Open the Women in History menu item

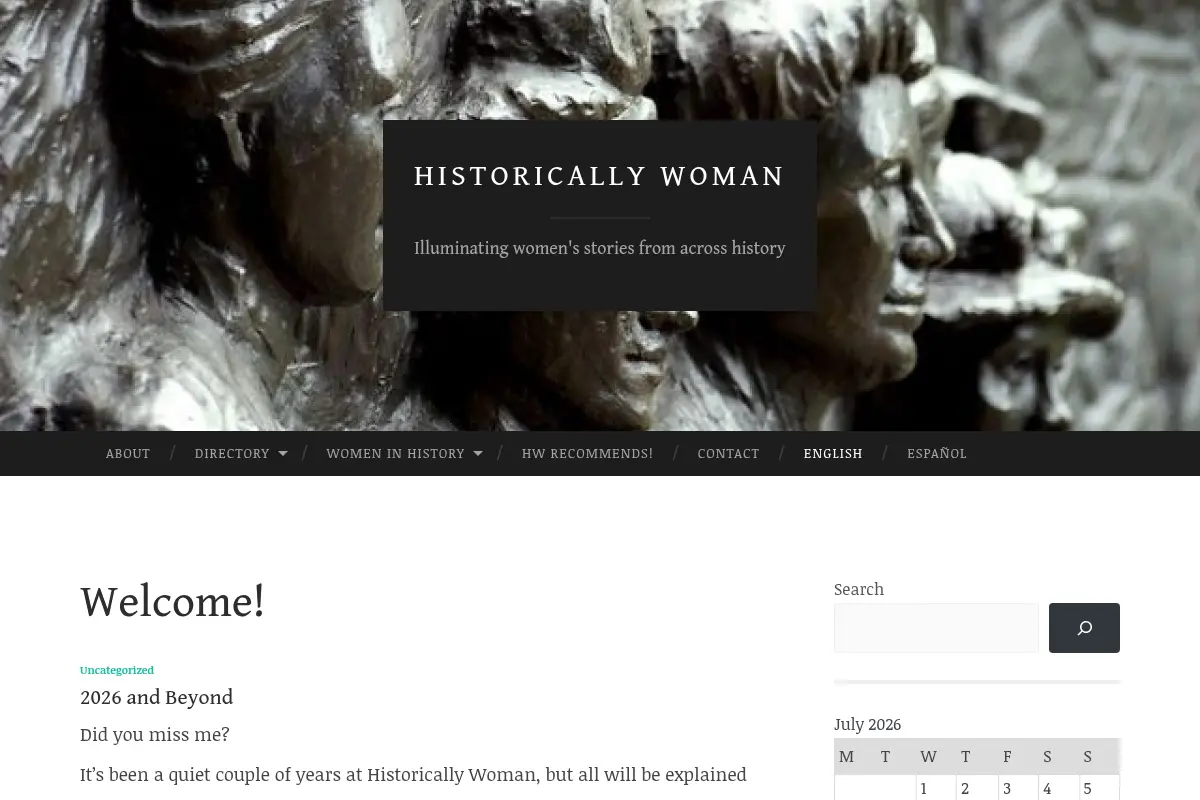(395, 453)
